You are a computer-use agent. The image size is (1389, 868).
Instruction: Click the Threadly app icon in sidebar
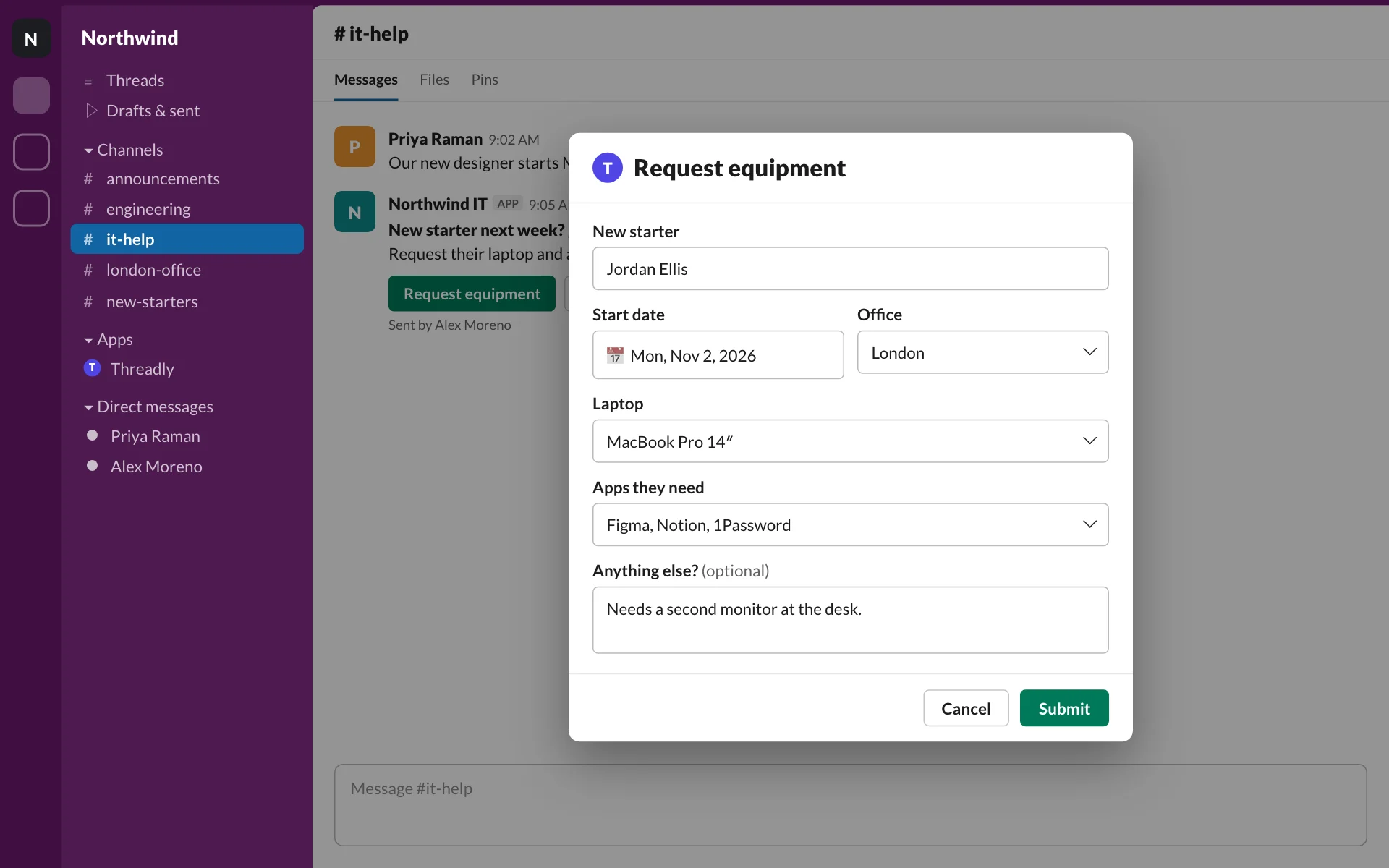92,368
